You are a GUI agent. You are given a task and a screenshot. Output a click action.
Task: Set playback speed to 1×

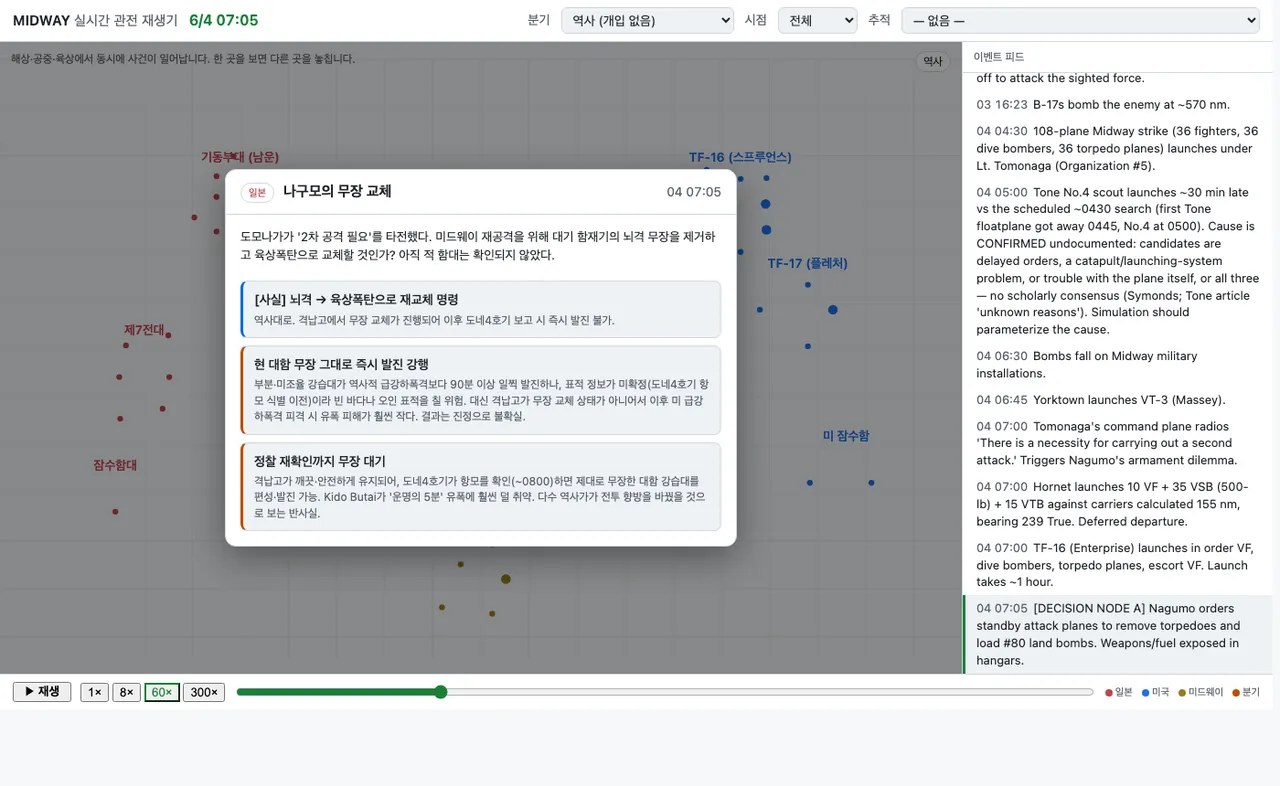click(x=94, y=692)
